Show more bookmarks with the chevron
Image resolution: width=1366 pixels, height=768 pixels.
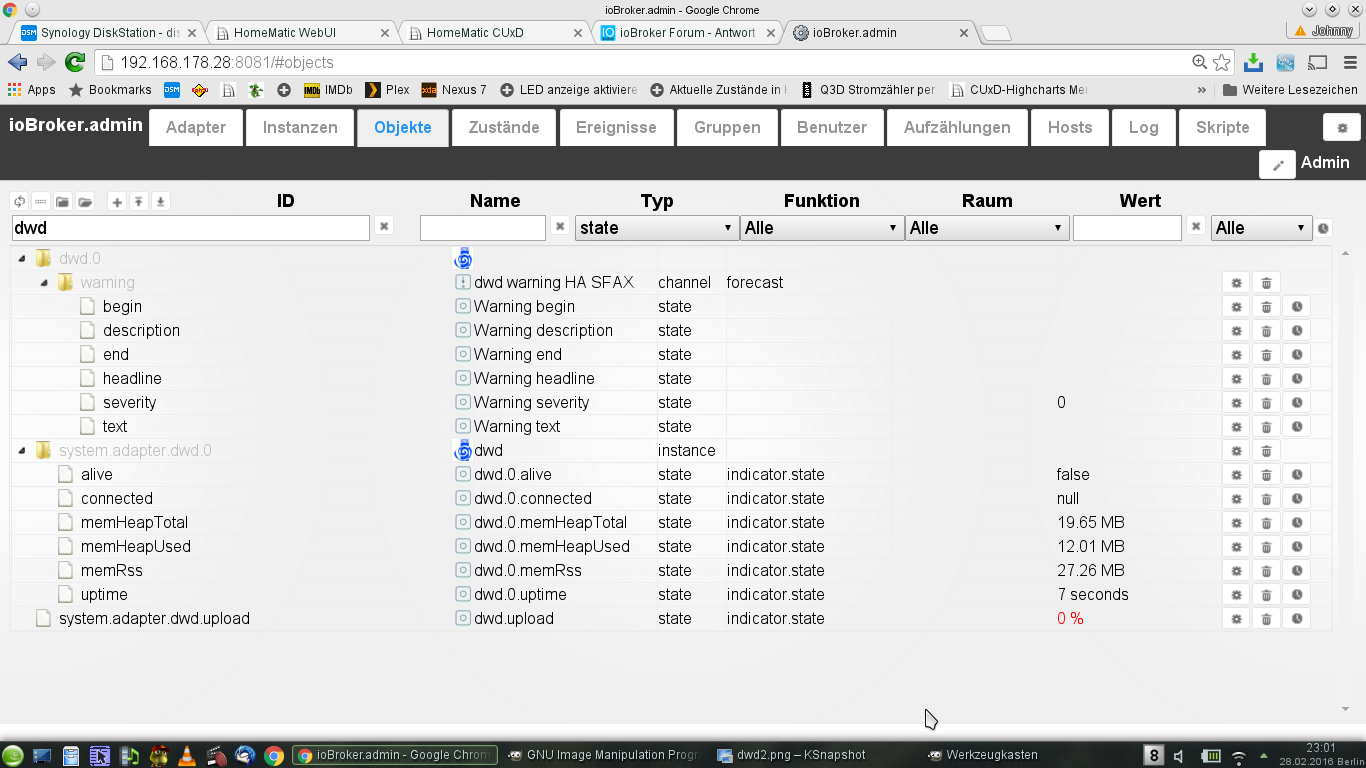point(1202,90)
